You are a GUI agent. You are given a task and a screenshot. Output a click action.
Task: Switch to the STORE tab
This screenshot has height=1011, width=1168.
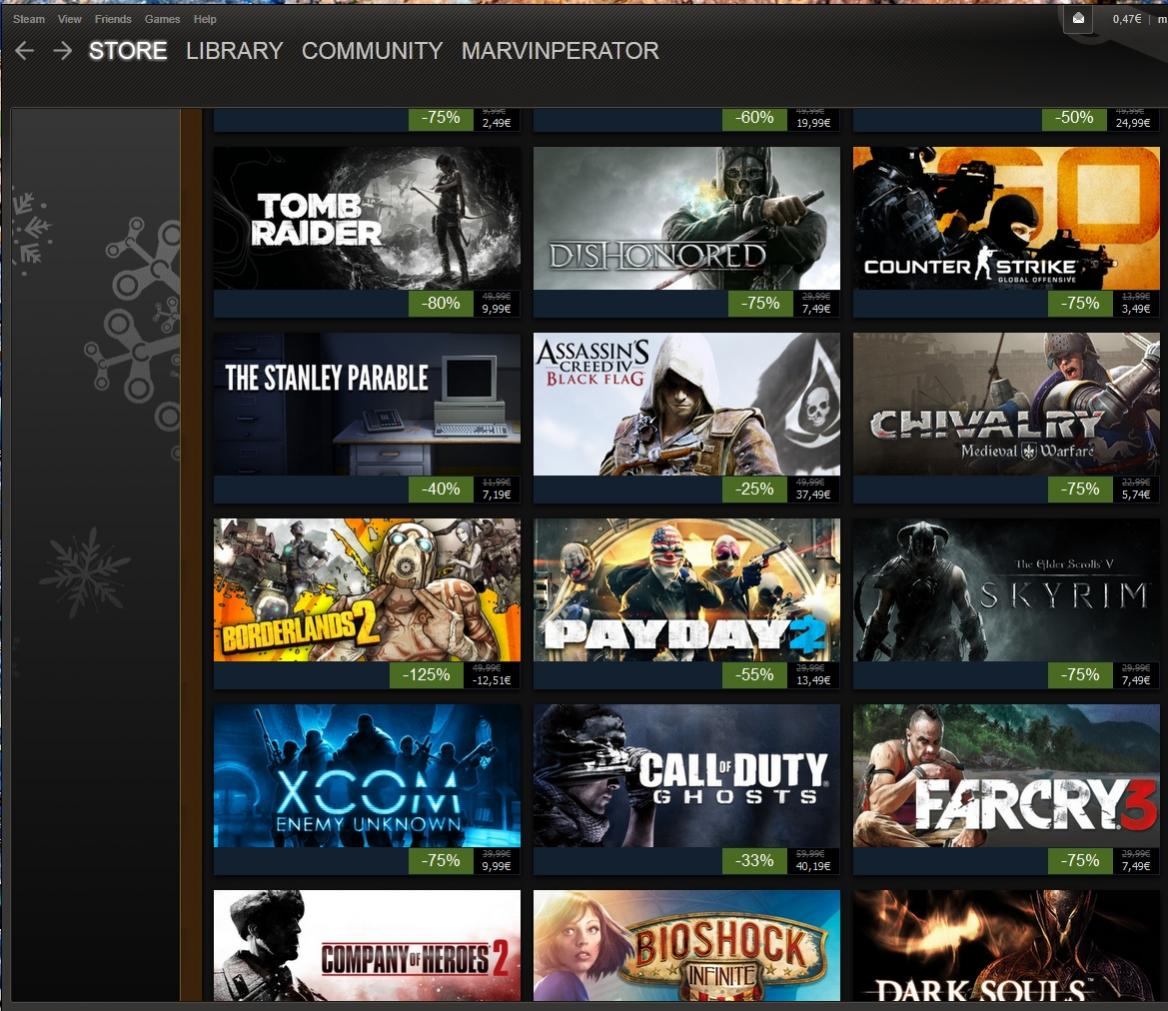coord(127,51)
